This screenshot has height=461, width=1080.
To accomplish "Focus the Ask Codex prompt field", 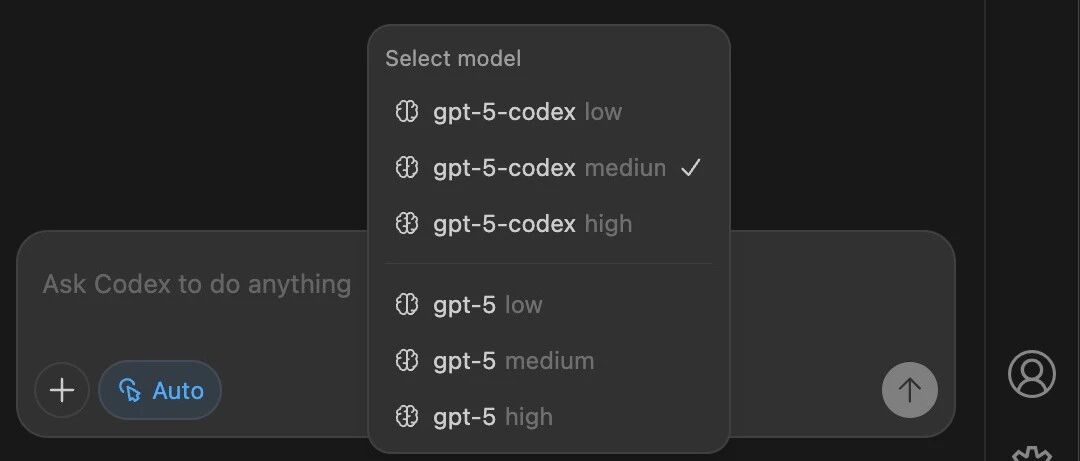I will (197, 285).
